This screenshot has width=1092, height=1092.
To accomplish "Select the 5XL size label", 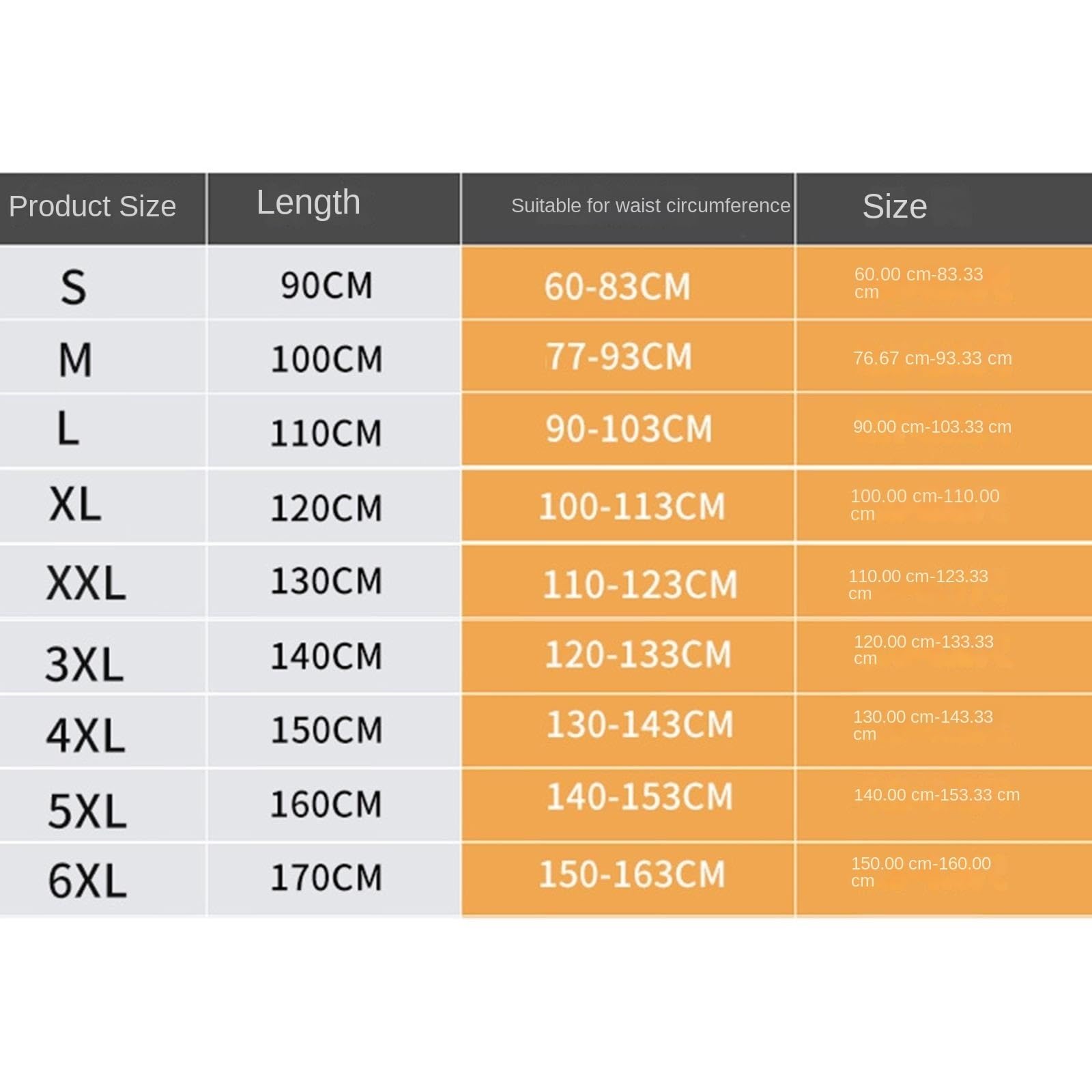I will pyautogui.click(x=87, y=811).
